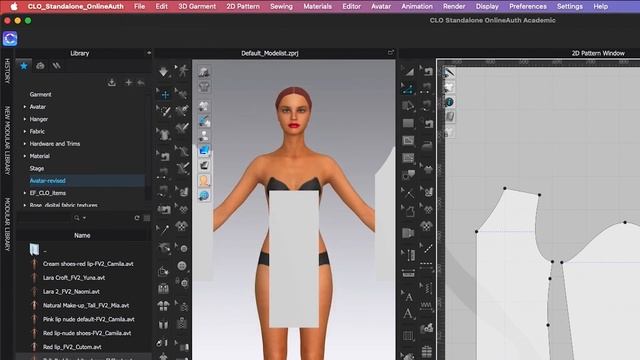Select the zigzag topstitch tool

coord(426,305)
